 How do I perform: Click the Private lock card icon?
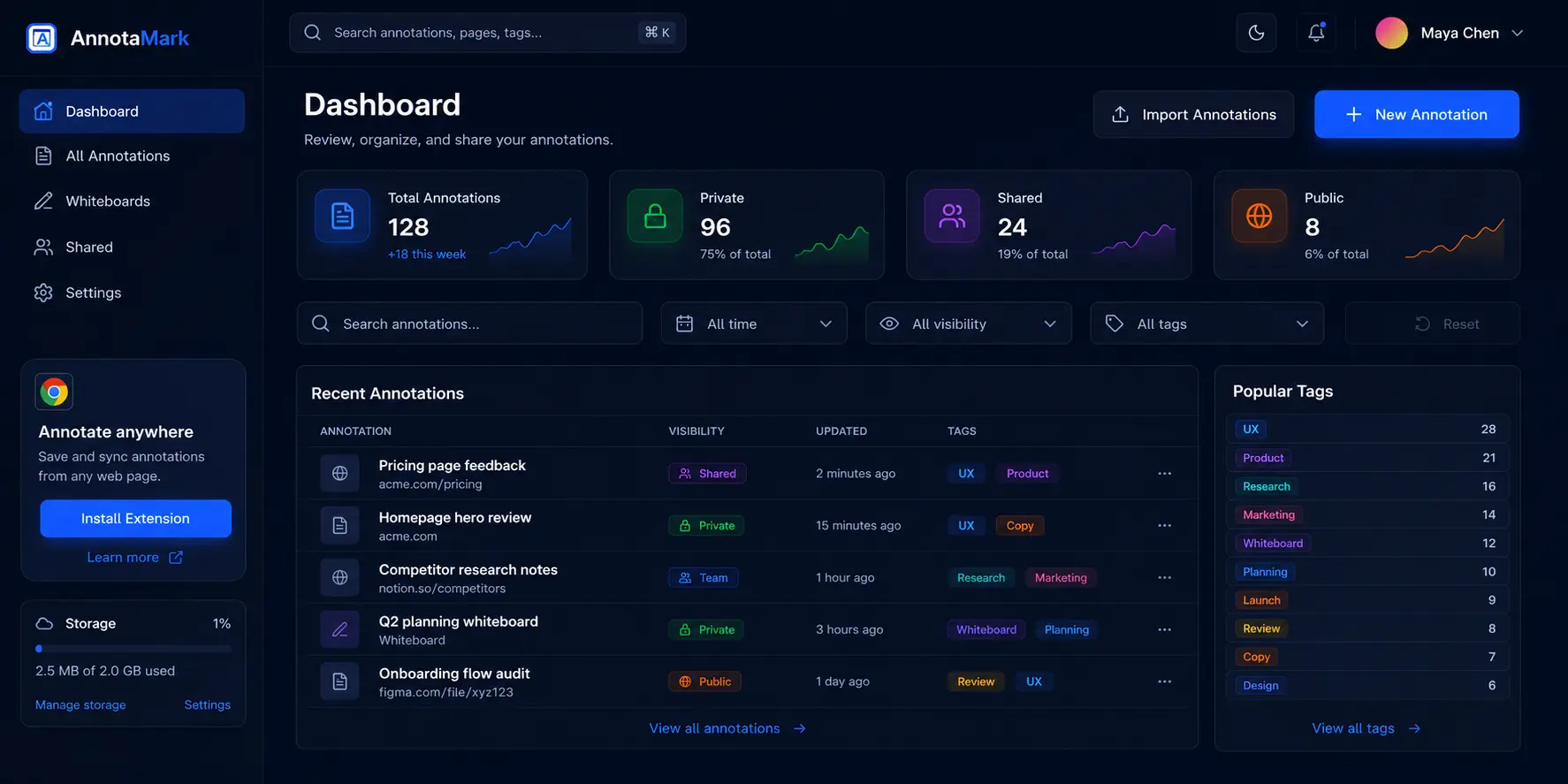(655, 216)
